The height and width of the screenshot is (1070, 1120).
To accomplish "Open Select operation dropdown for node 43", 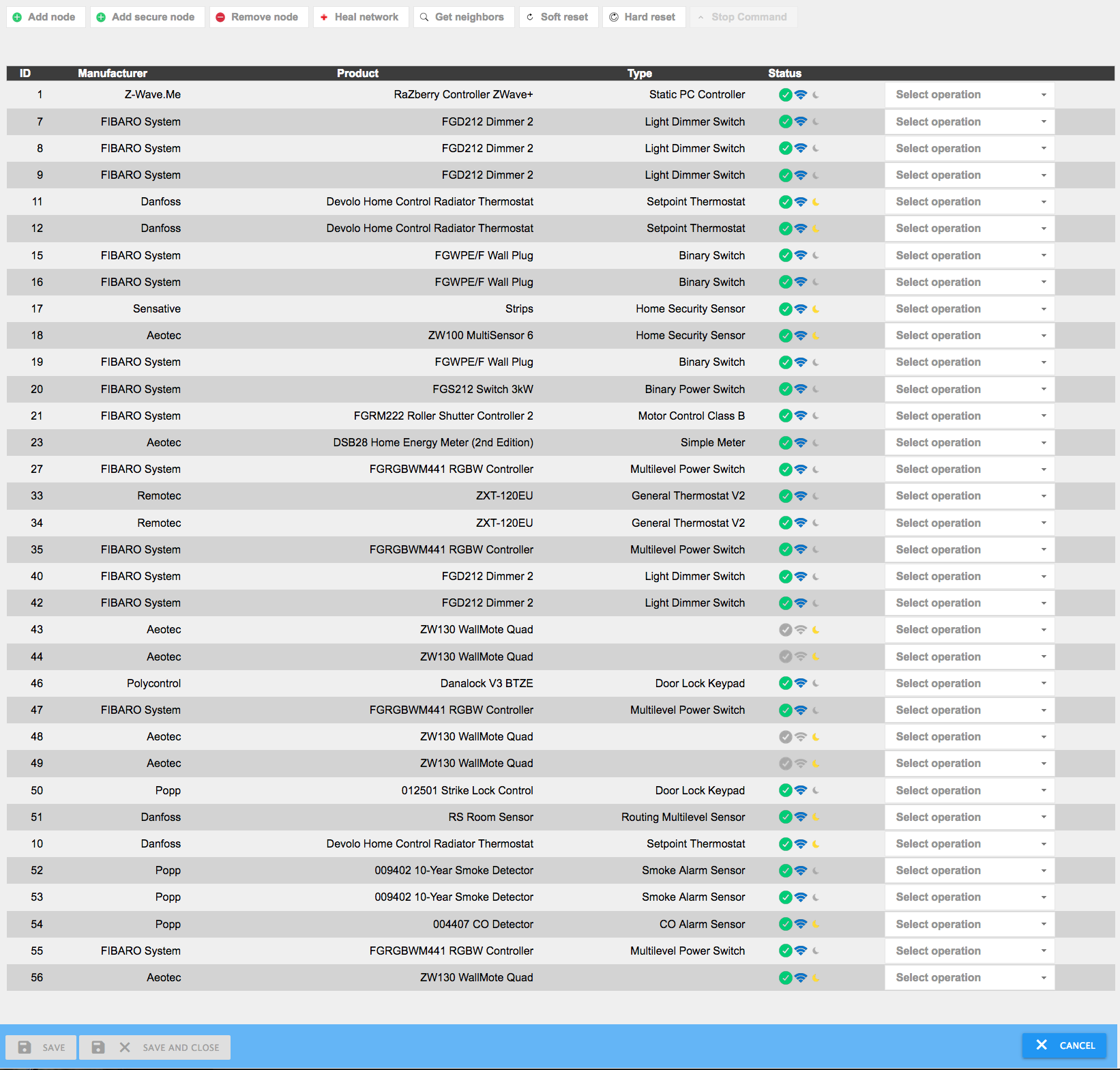I will pyautogui.click(x=969, y=630).
